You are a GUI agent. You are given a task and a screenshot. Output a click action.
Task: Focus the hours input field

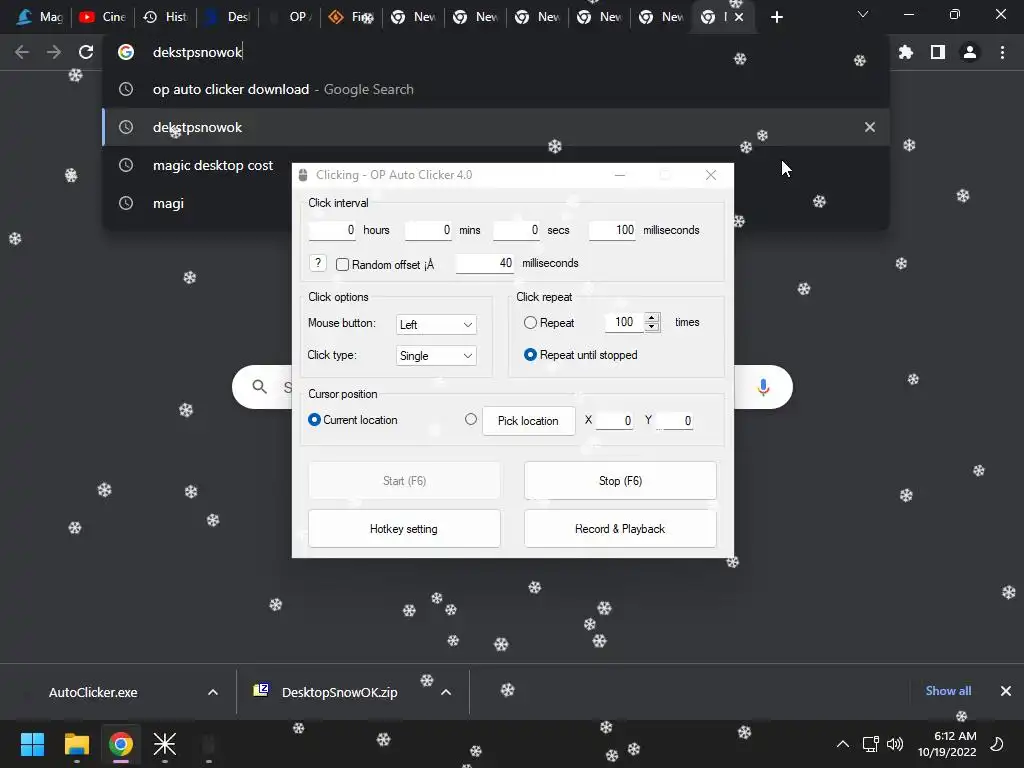(x=332, y=230)
